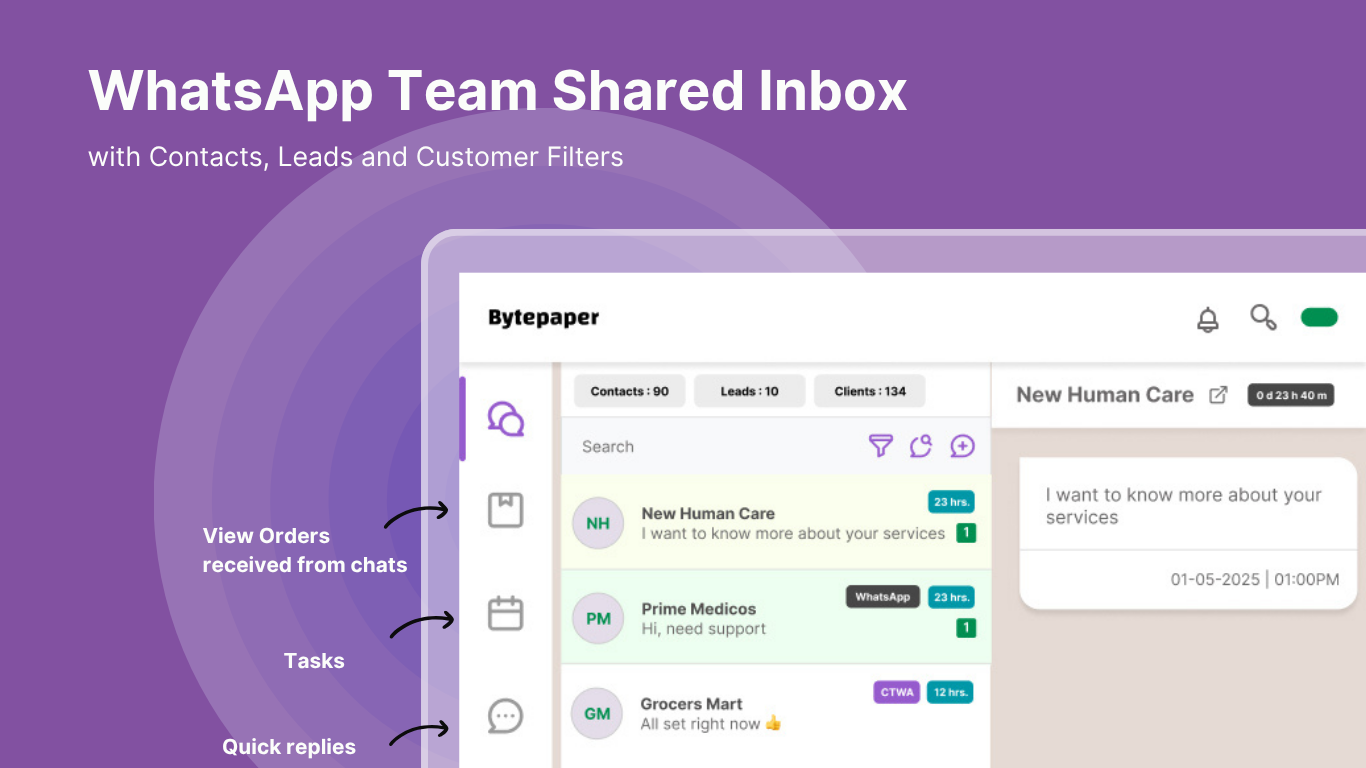
Task: Click the 12 hrs. badge on Grocers Mart
Action: pos(950,692)
